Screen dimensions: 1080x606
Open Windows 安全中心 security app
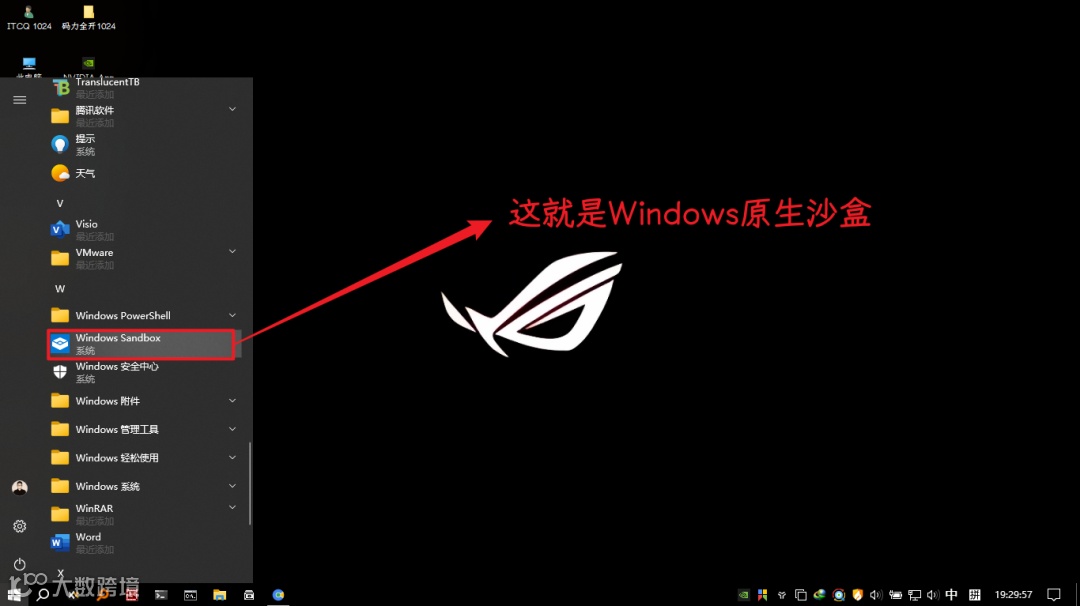[x=145, y=372]
